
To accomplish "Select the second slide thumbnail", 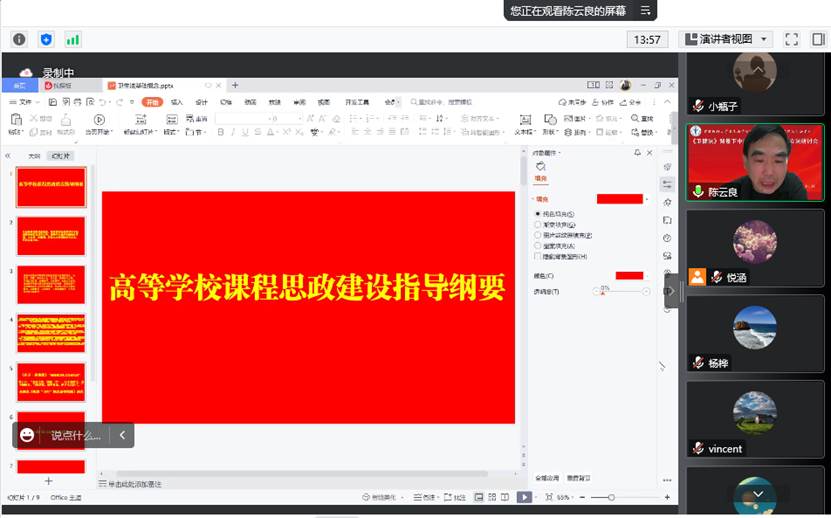I will (51, 236).
